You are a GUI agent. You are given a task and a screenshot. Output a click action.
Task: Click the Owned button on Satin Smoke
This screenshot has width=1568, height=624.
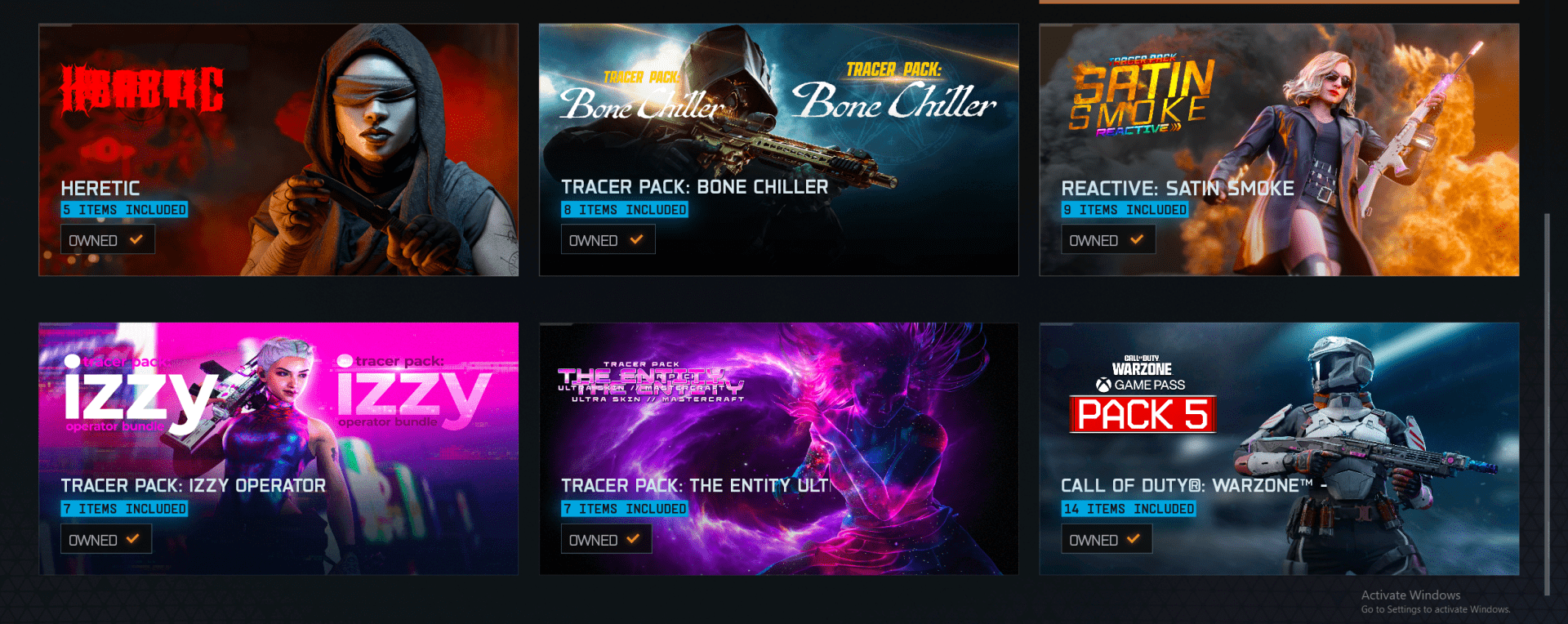tap(1108, 240)
